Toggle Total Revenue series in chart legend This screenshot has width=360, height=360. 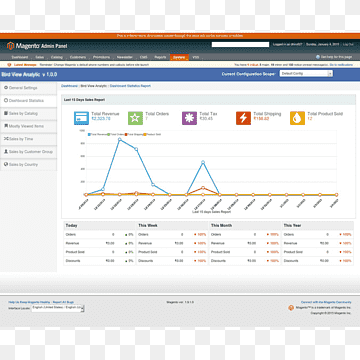coord(98,134)
